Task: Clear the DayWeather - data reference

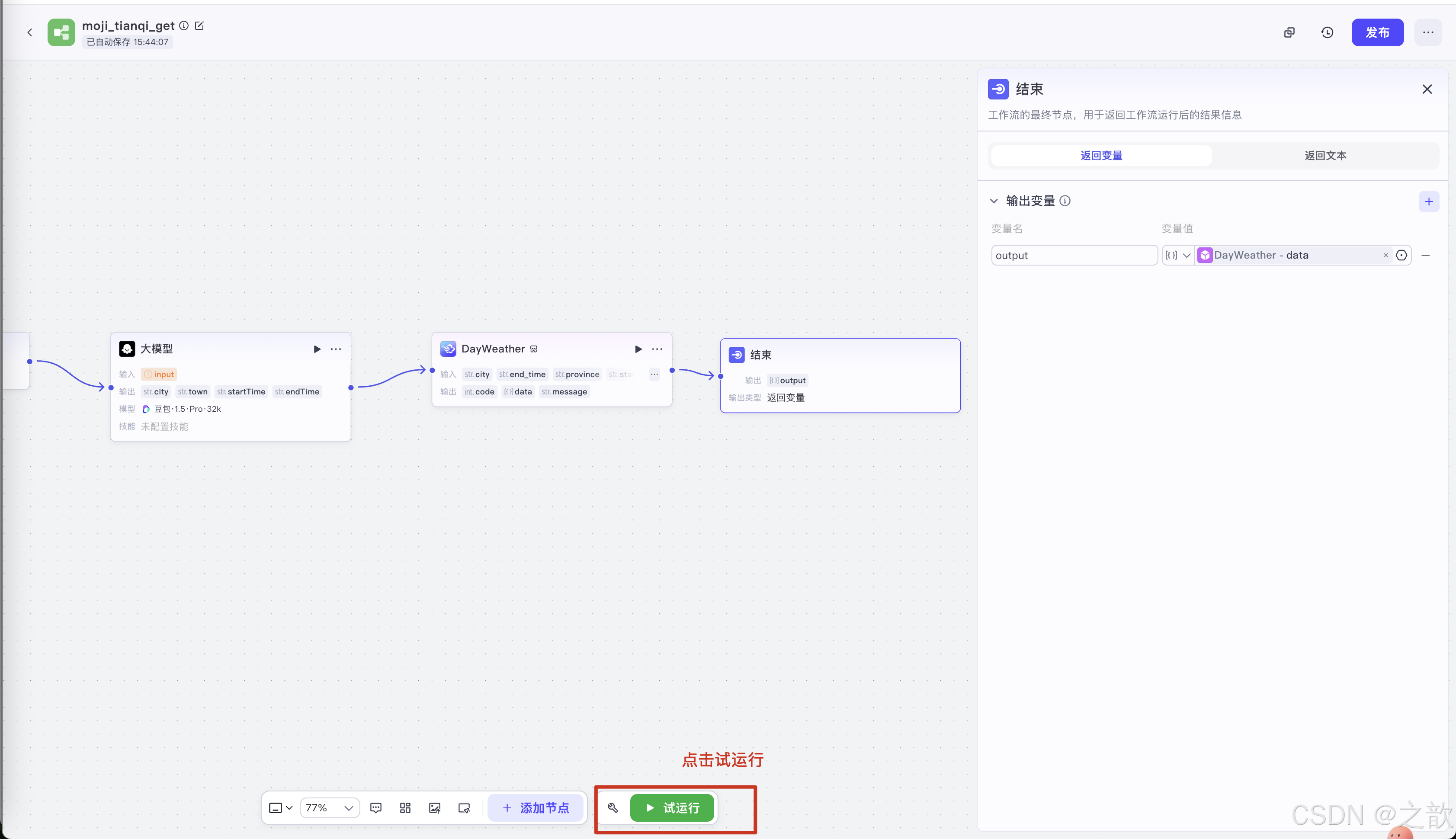Action: click(1385, 255)
